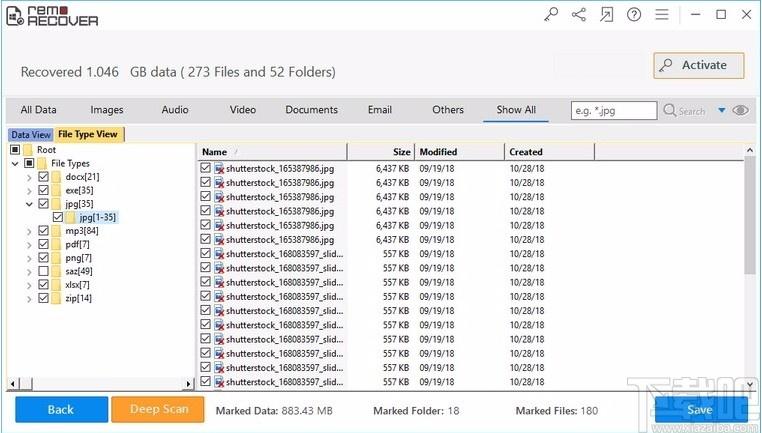Click the first shutterstock_168083597_slid... file icon
Viewport: 762px width, 433px height.
click(x=219, y=254)
